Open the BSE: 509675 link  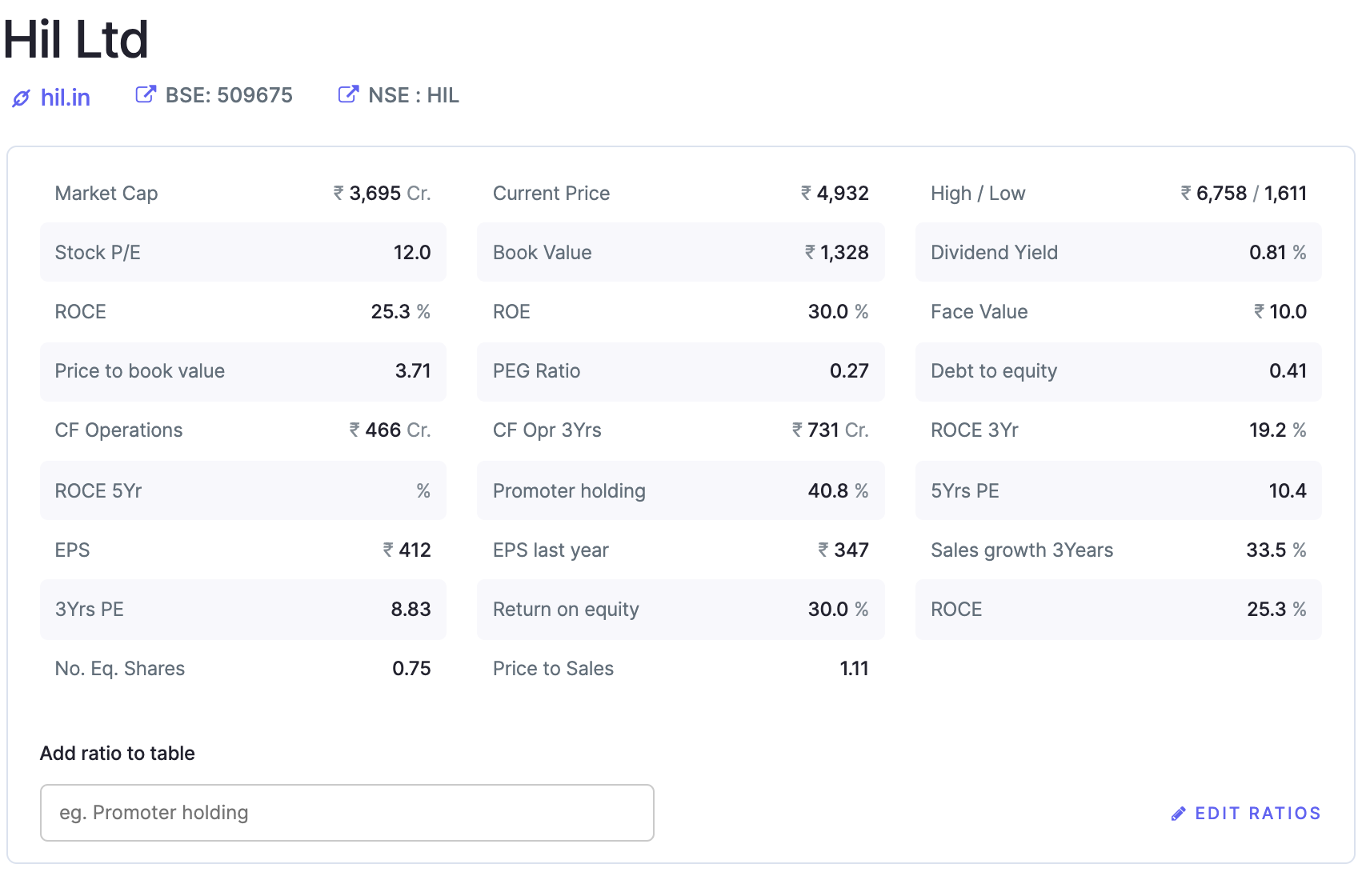[x=228, y=95]
